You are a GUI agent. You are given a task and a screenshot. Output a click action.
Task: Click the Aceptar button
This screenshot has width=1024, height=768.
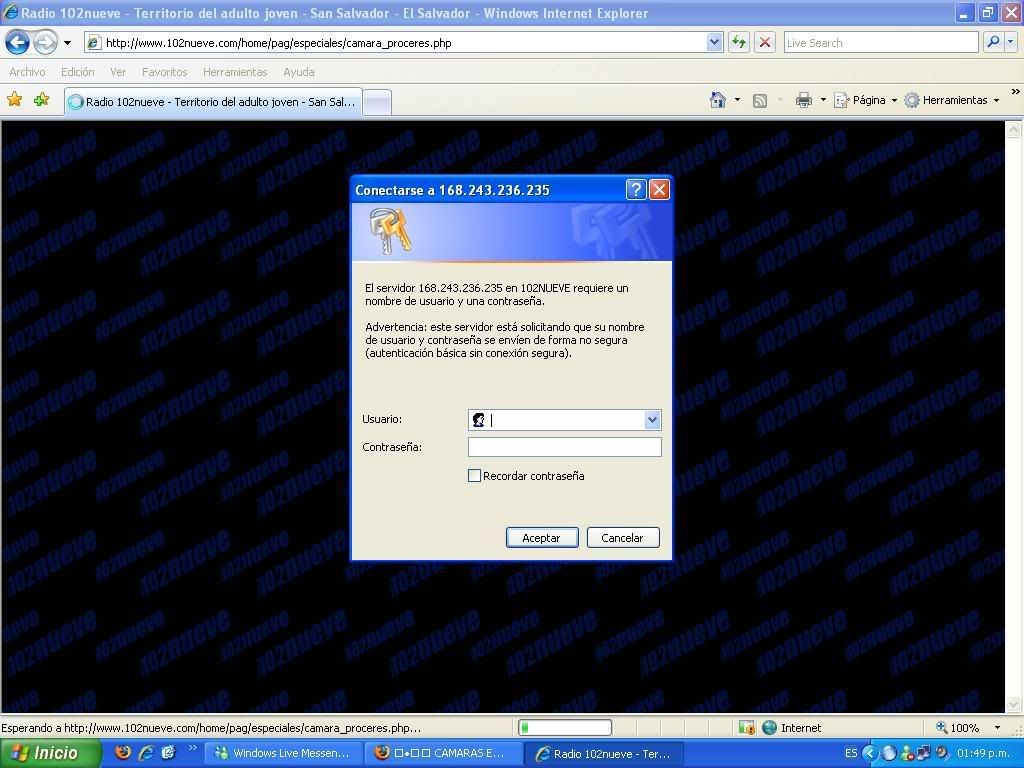point(542,537)
